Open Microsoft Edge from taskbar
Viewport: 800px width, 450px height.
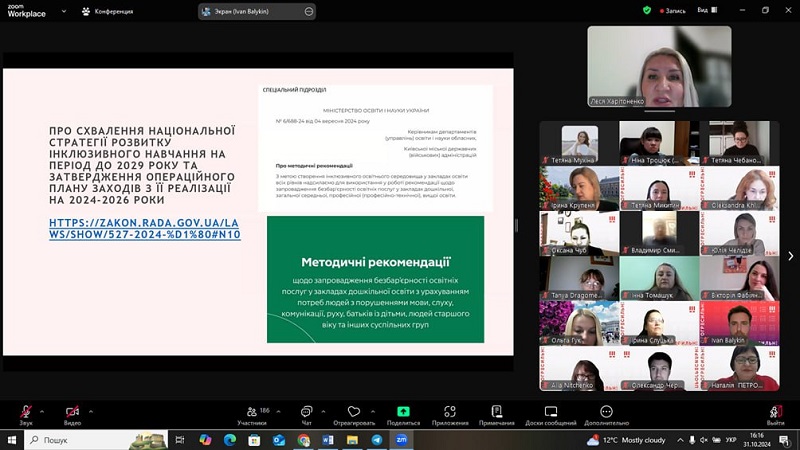(x=230, y=440)
